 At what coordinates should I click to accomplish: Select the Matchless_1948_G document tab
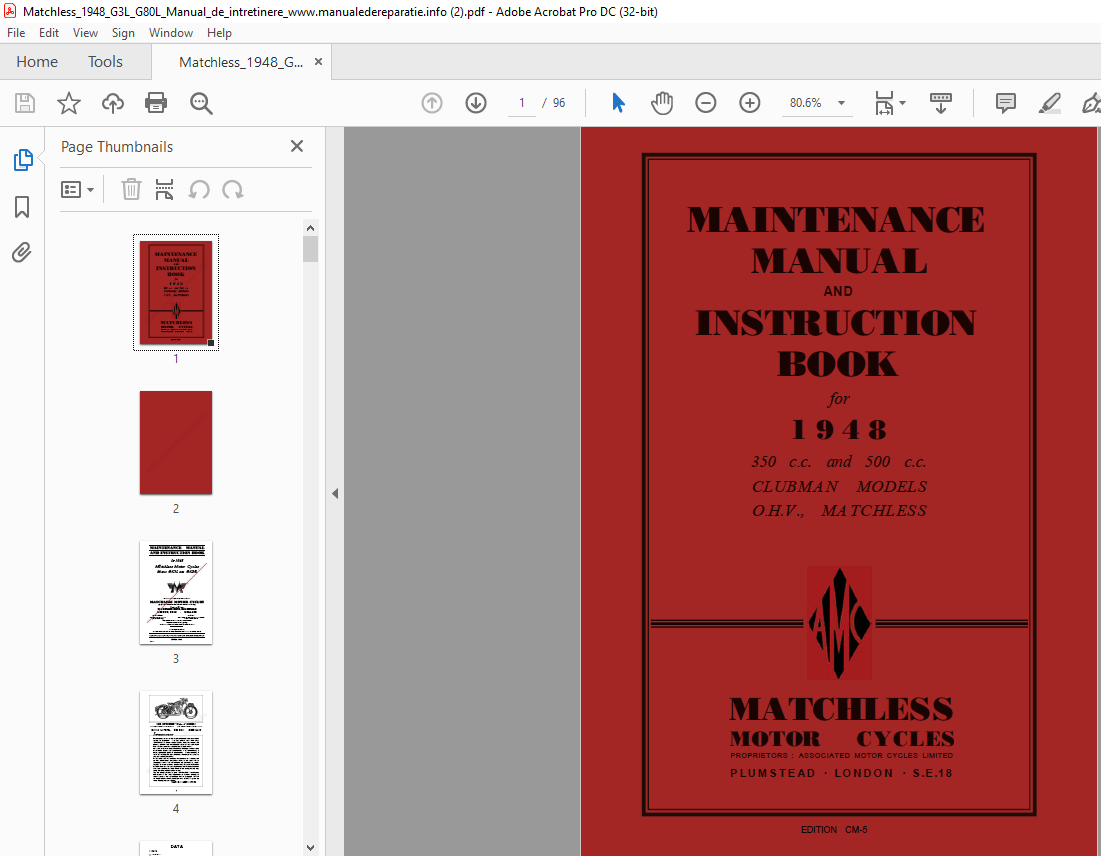241,62
